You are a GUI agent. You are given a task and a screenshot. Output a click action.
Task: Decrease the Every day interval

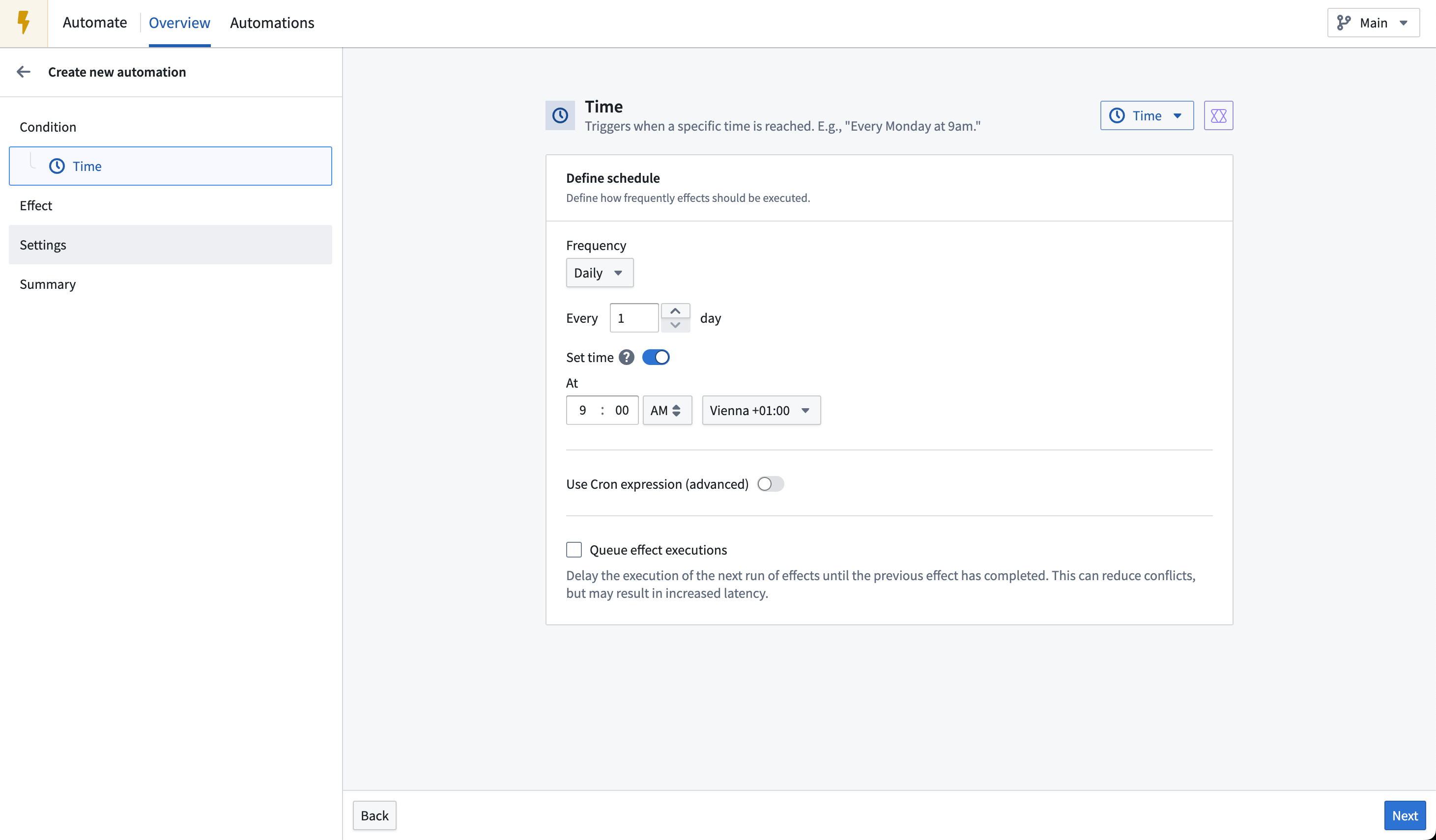(675, 325)
